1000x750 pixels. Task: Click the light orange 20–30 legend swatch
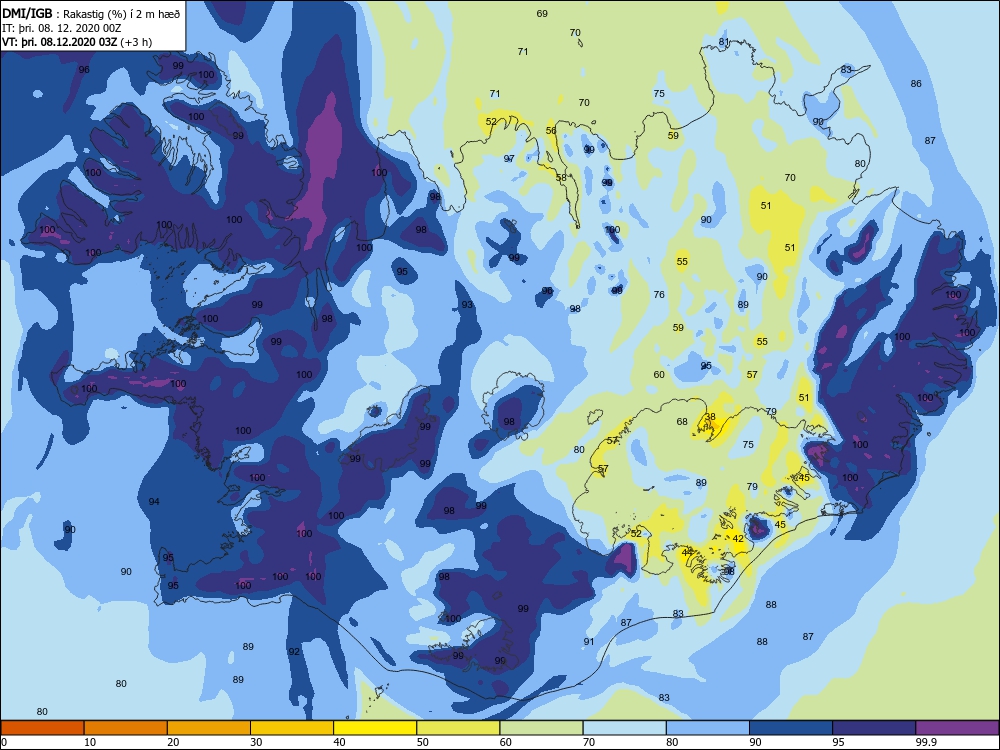coord(209,728)
